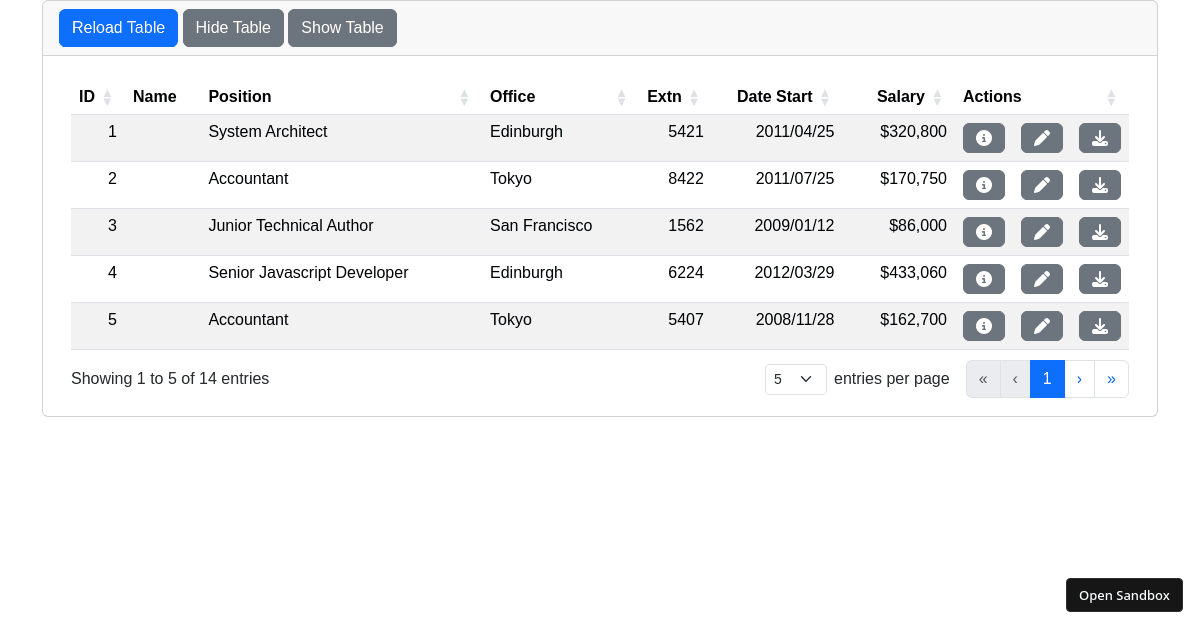Edit the ID 5 Accountant row
This screenshot has height=630, width=1200.
(1042, 326)
